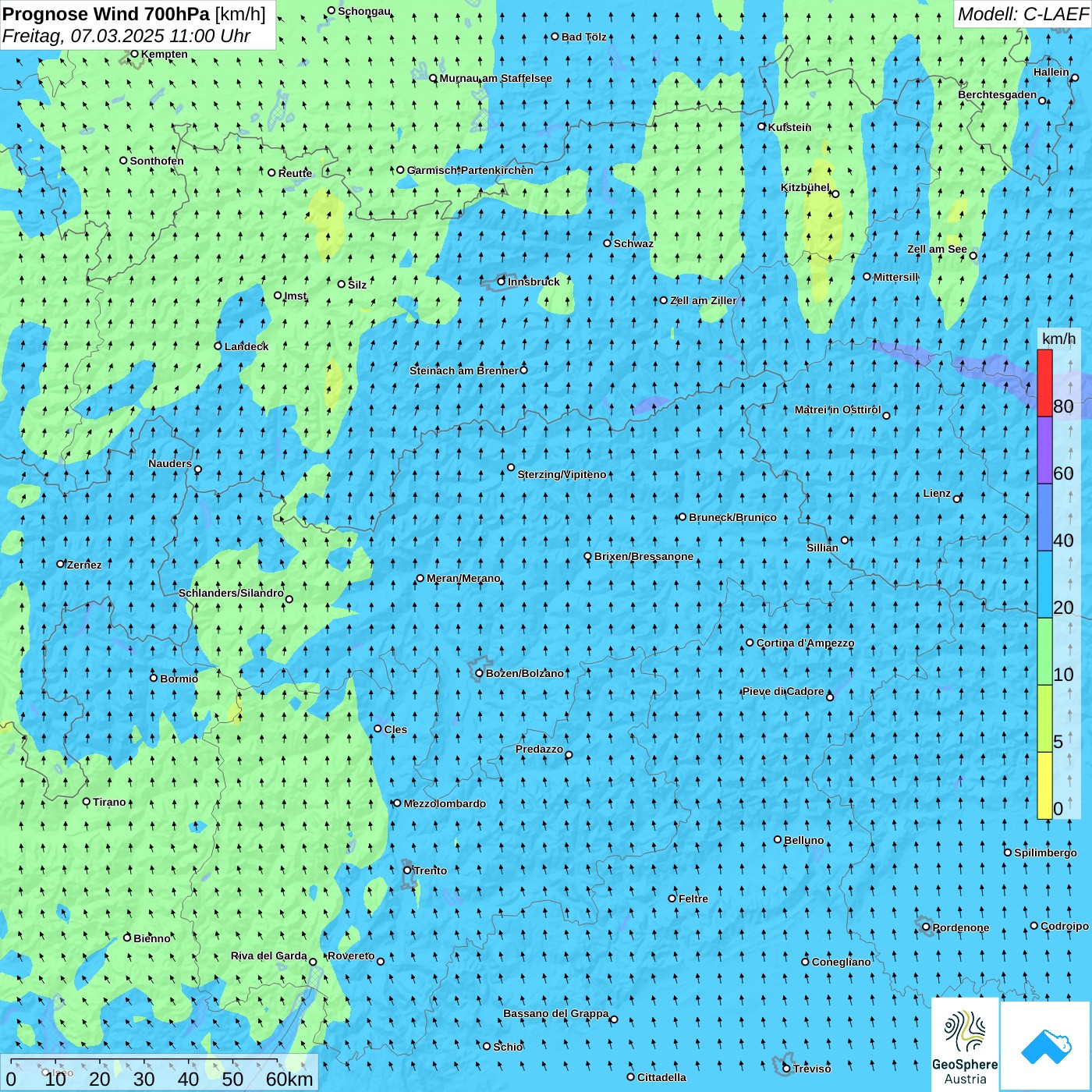Image resolution: width=1092 pixels, height=1092 pixels.
Task: Click the 'Berchtesgaden' label
Action: click(x=998, y=94)
